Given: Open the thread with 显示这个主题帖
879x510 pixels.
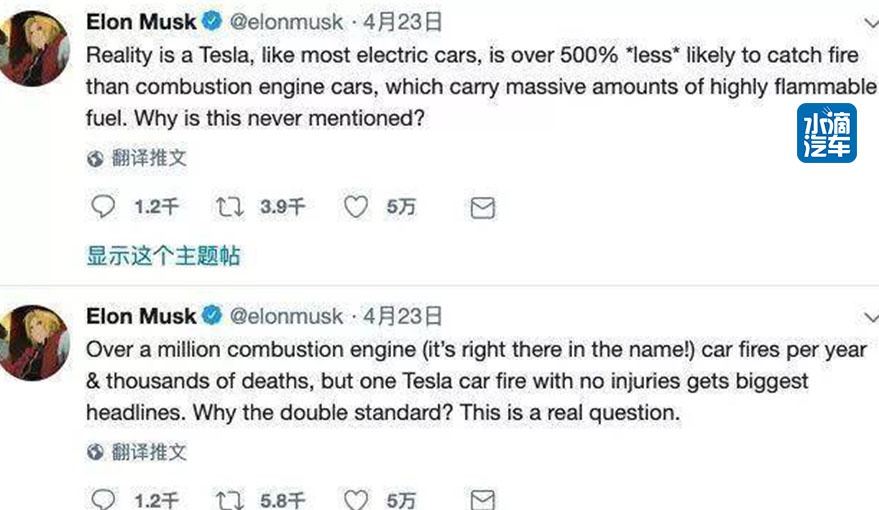Looking at the screenshot, I should [x=163, y=256].
